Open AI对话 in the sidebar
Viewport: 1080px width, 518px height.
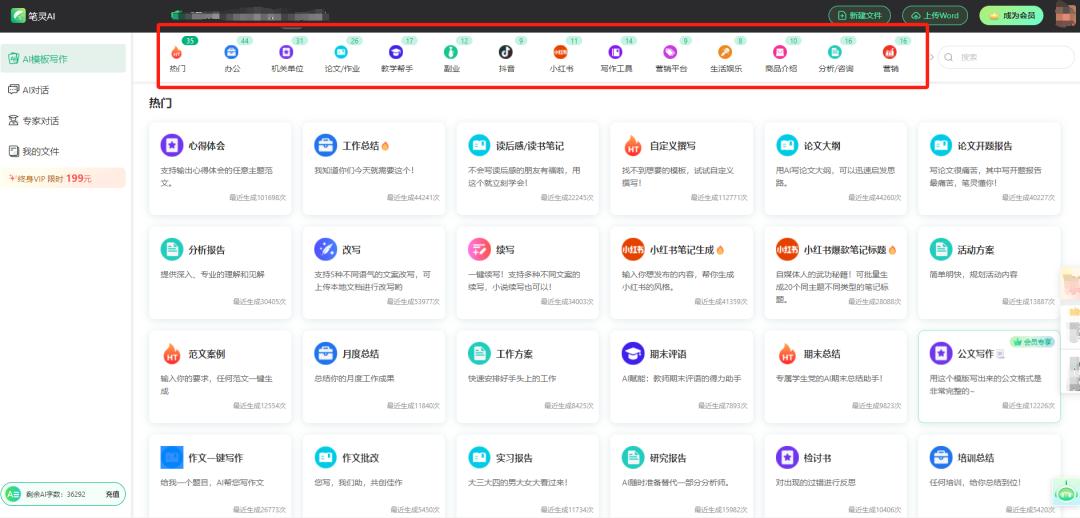point(63,90)
